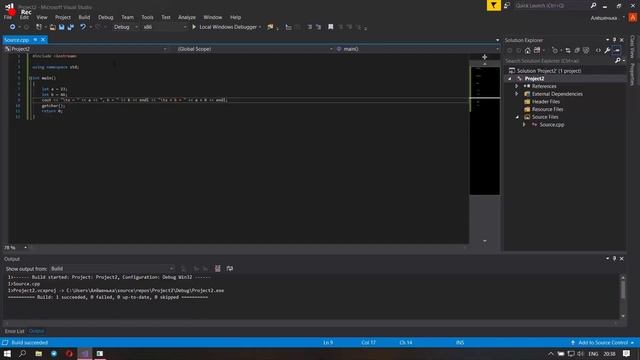Click the notifications flag icon in title bar
This screenshot has height=360, width=640.
click(494, 5)
